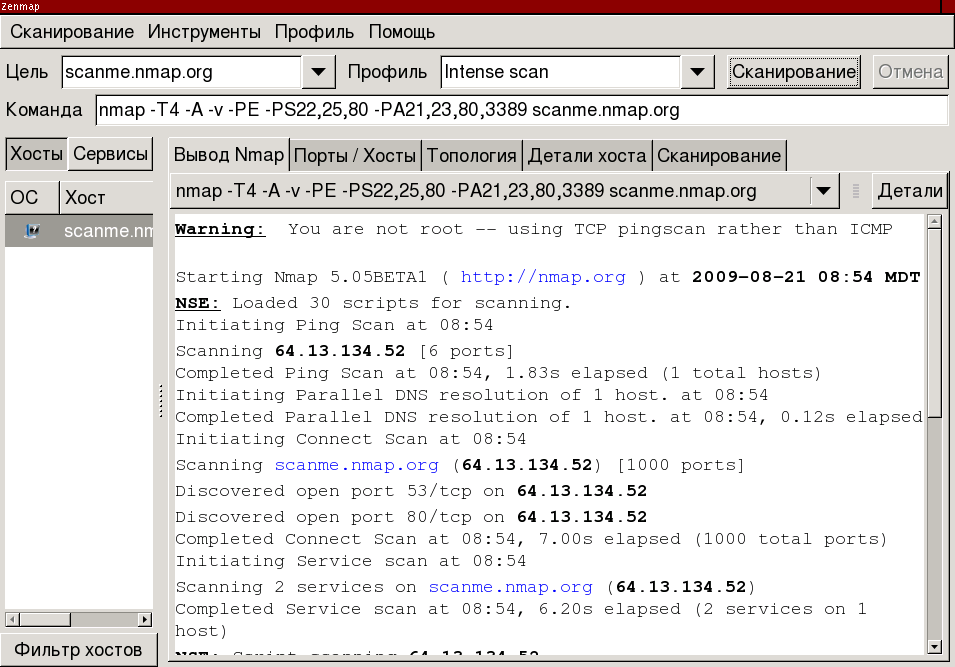This screenshot has height=667, width=955.
Task: Click 'Initiating Service scan at 08:54' line
Action: pyautogui.click(x=350, y=561)
